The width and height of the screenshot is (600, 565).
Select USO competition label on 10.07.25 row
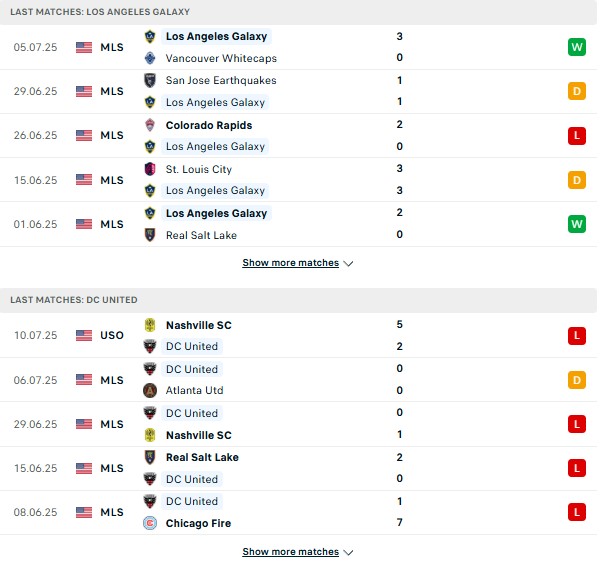click(x=112, y=335)
